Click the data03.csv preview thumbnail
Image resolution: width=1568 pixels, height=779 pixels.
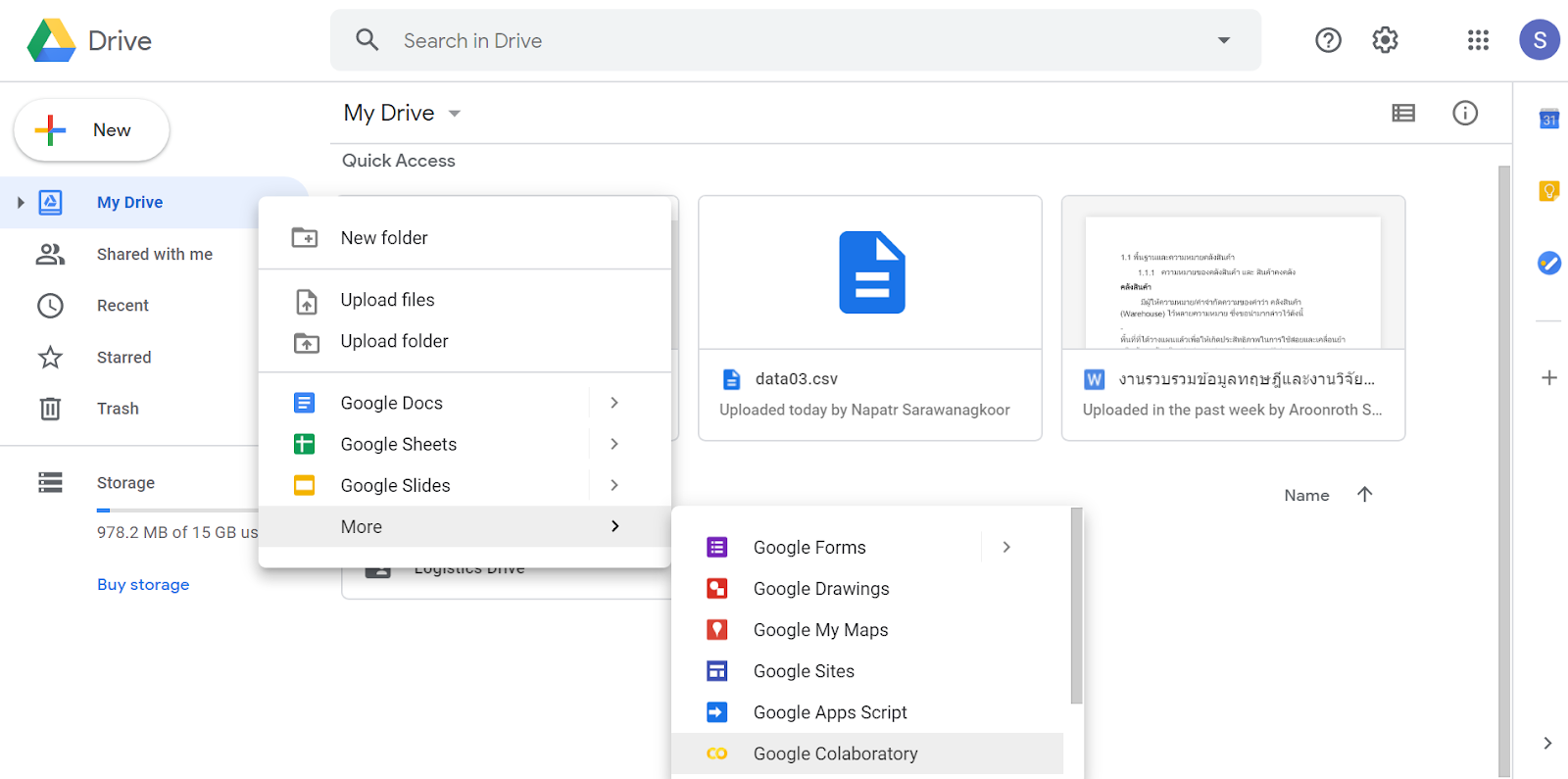tap(870, 272)
